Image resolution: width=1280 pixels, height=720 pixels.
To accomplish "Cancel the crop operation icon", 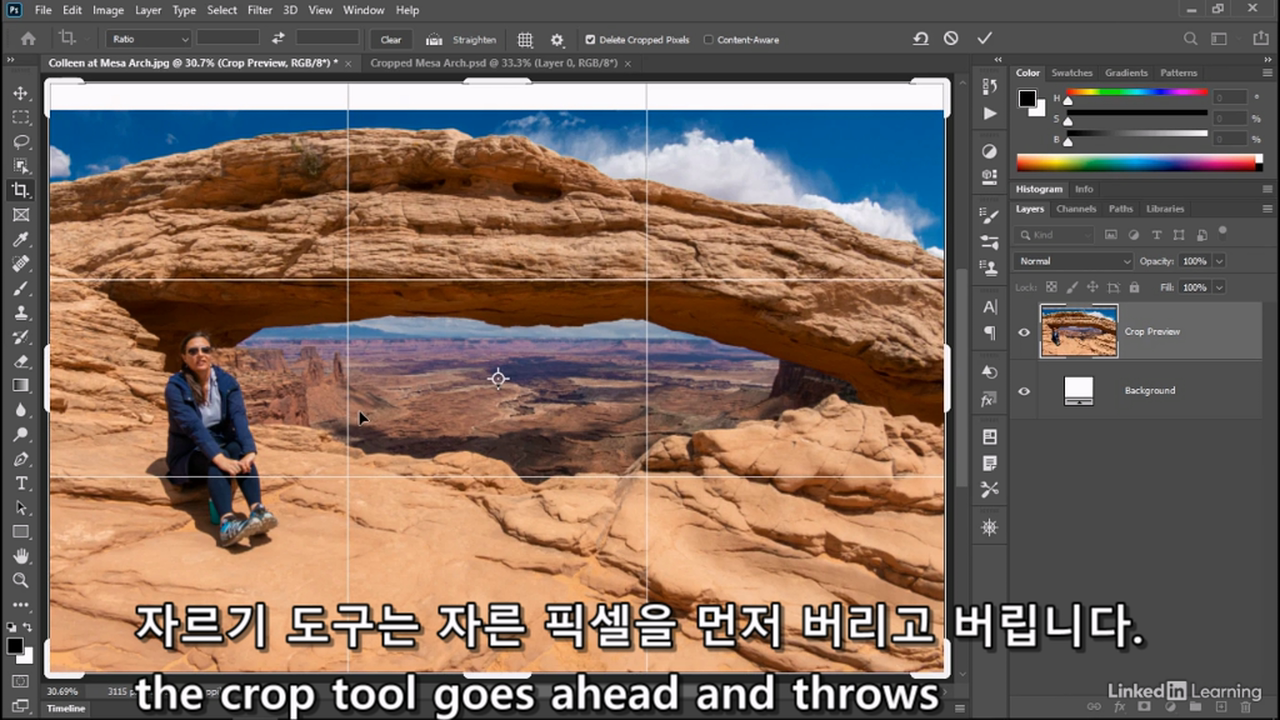I will [951, 38].
